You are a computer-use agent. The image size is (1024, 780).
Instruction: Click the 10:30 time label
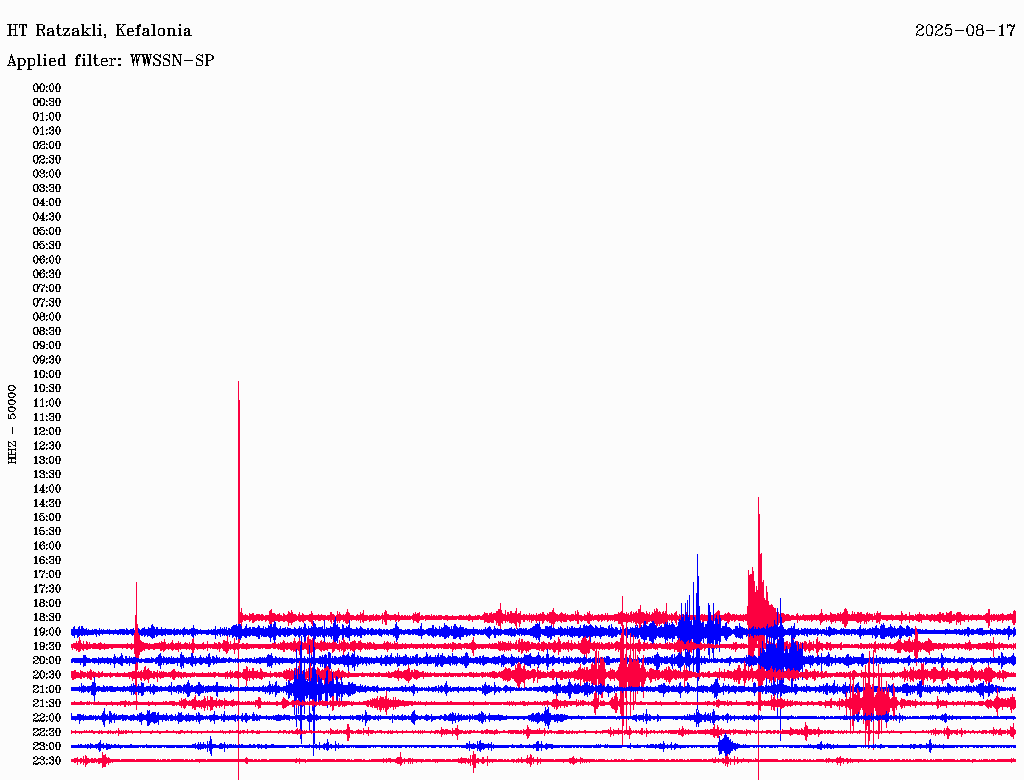click(x=47, y=389)
